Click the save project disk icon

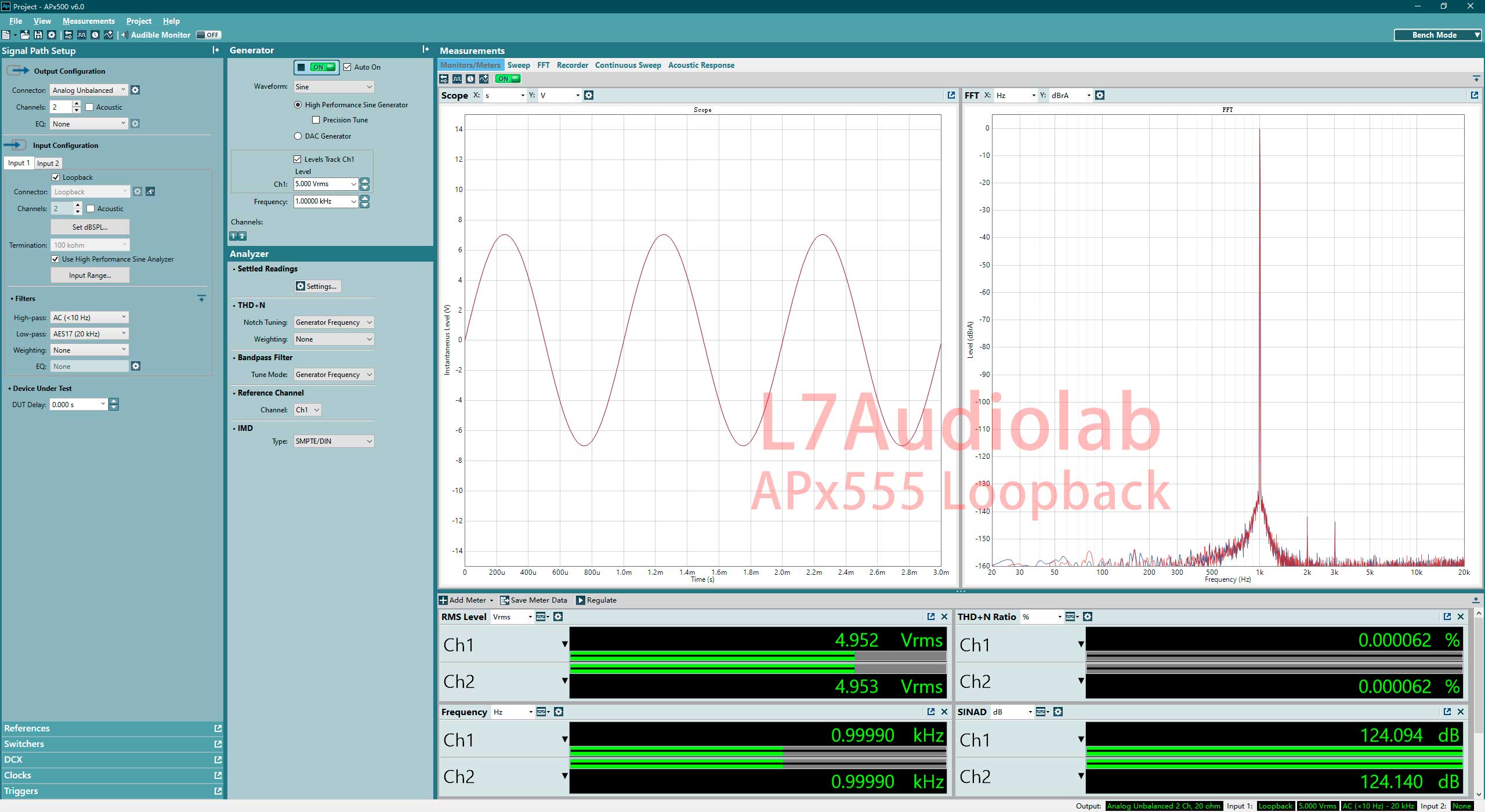pyautogui.click(x=38, y=35)
